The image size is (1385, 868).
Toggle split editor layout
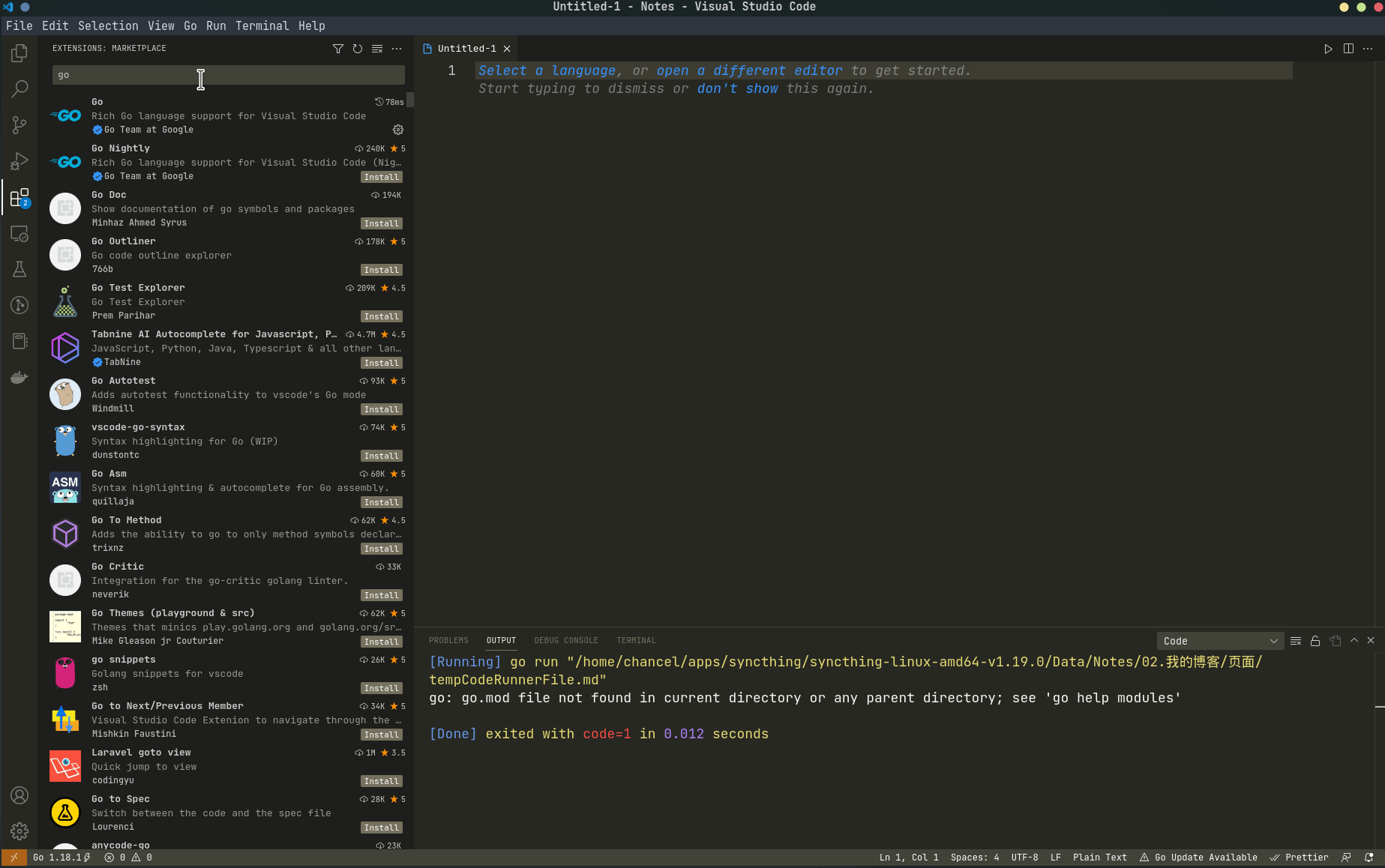[x=1348, y=49]
